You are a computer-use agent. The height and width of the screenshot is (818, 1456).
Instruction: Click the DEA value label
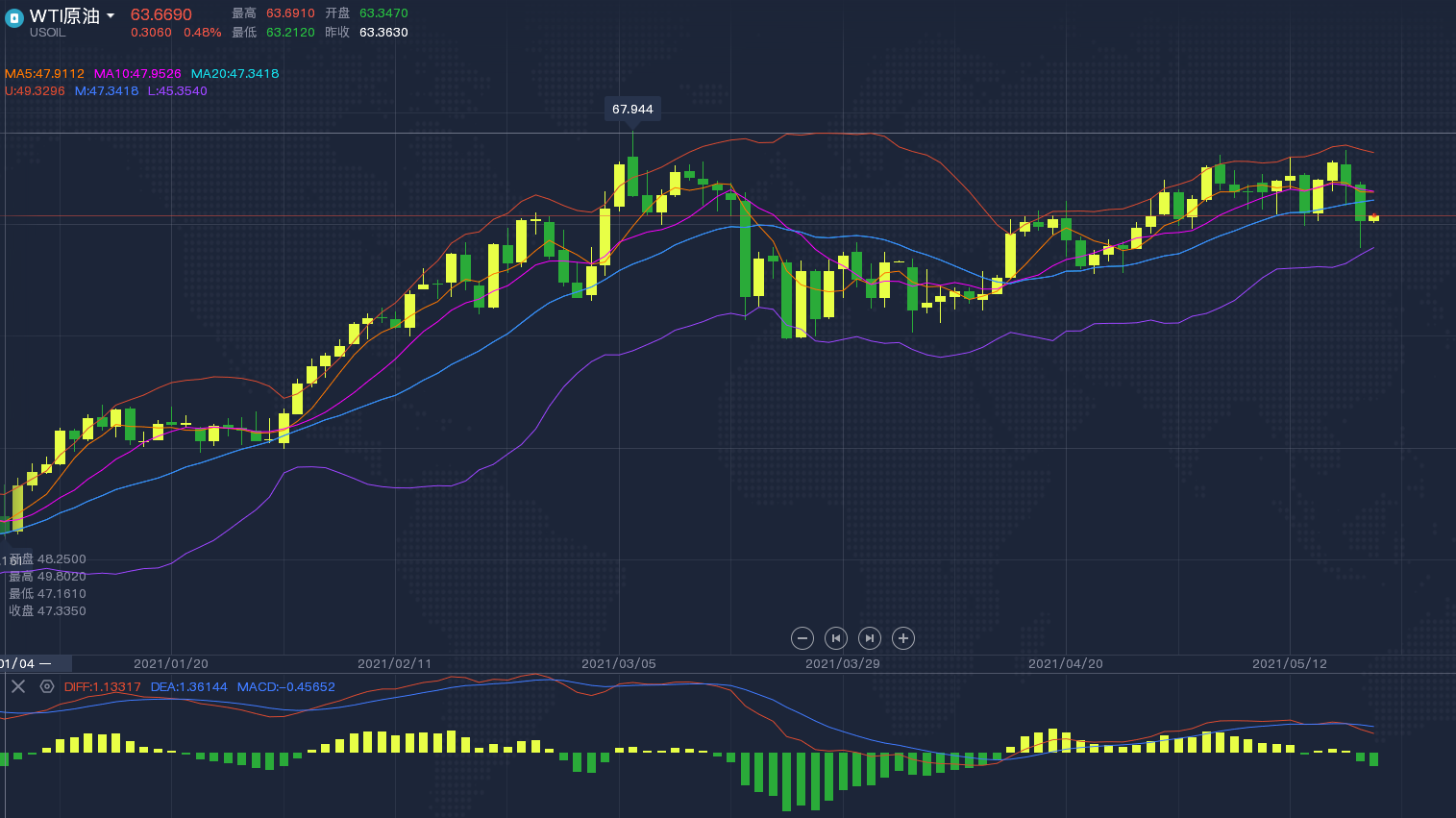pos(189,687)
